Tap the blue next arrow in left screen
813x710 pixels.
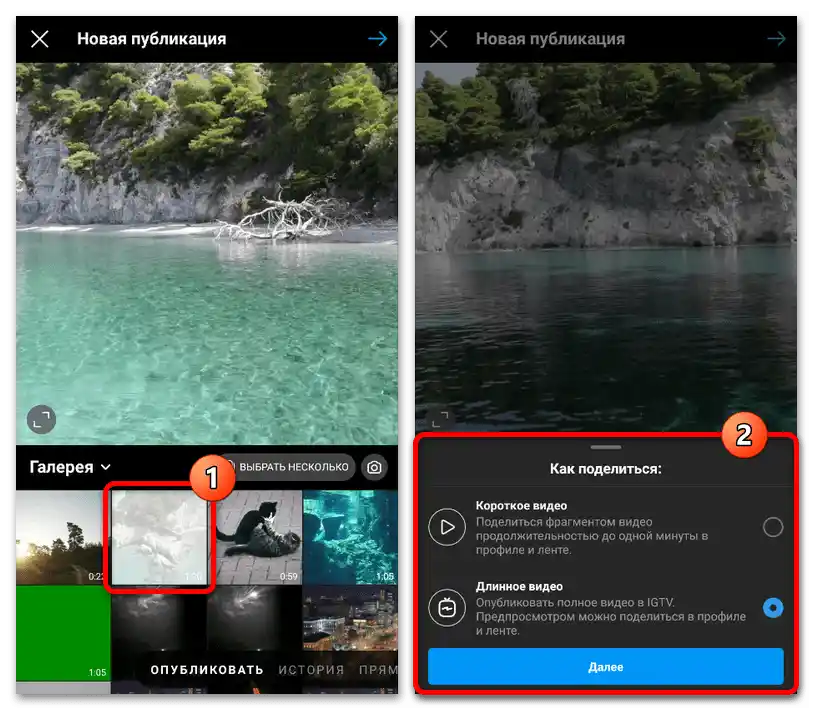pos(377,39)
